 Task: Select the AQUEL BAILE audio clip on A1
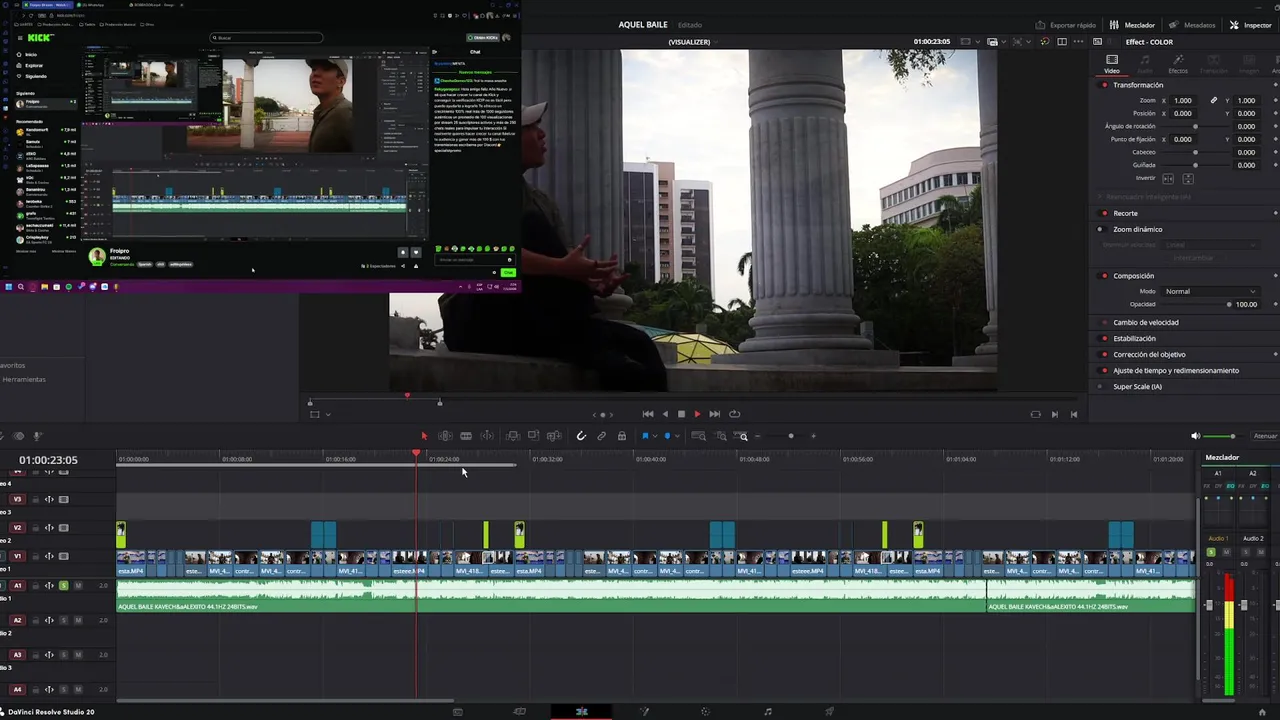click(x=551, y=596)
